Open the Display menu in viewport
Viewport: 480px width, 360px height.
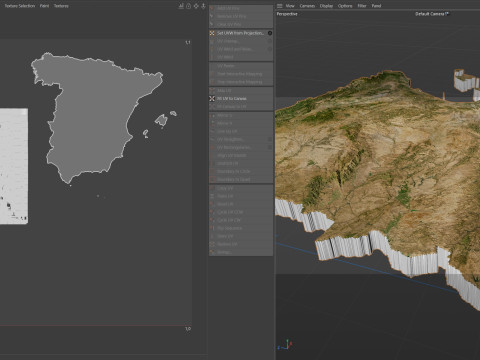pos(326,6)
